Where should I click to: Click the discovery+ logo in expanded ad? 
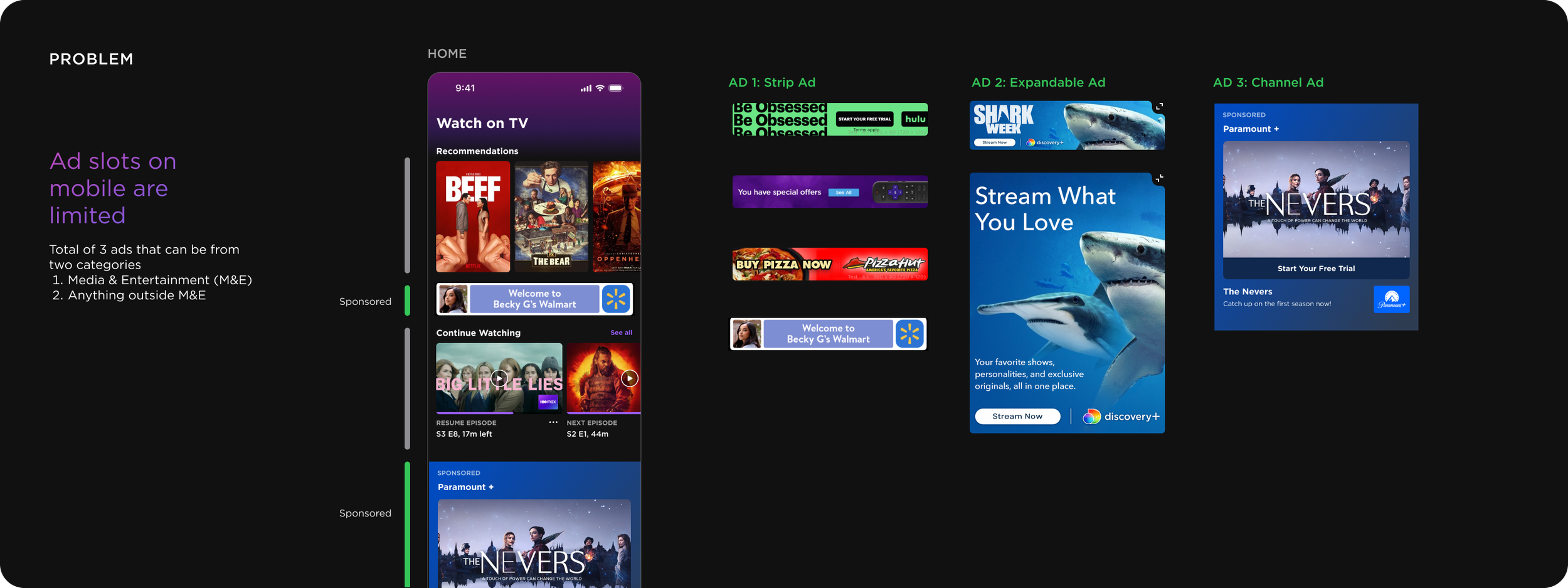1121,417
